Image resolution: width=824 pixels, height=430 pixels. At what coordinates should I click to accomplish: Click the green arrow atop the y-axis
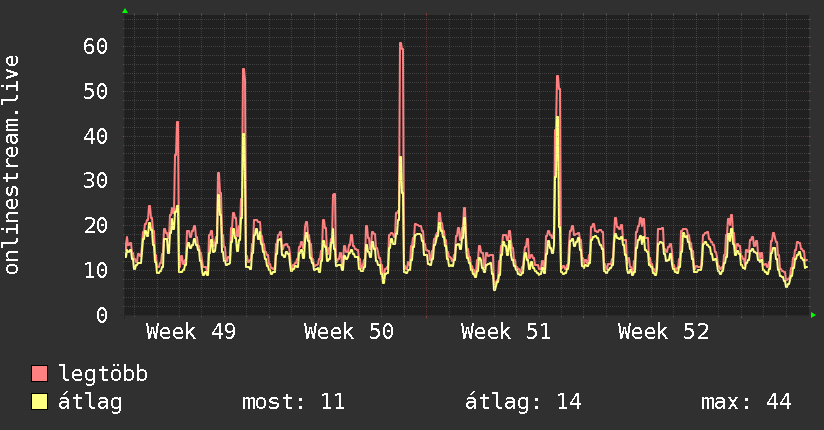pyautogui.click(x=125, y=11)
